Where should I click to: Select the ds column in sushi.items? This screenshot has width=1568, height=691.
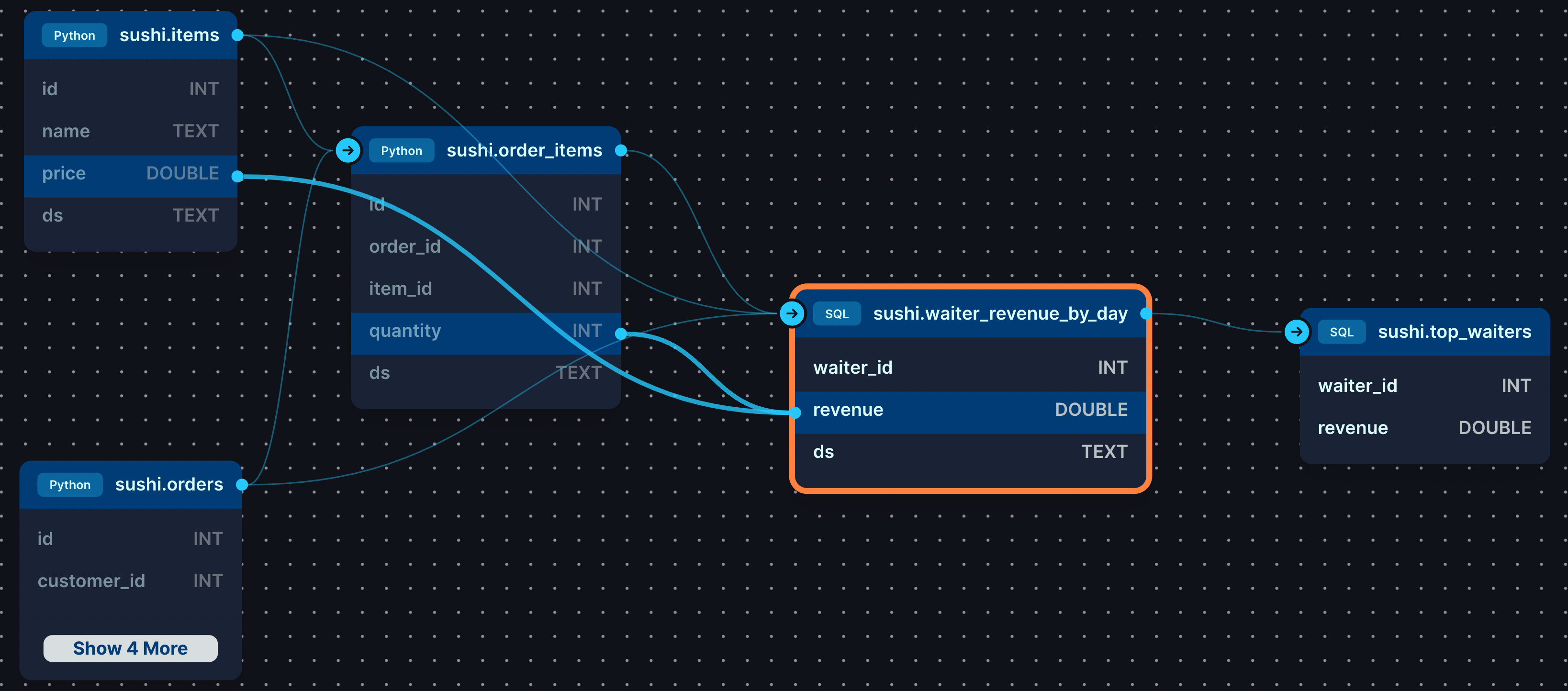click(130, 215)
